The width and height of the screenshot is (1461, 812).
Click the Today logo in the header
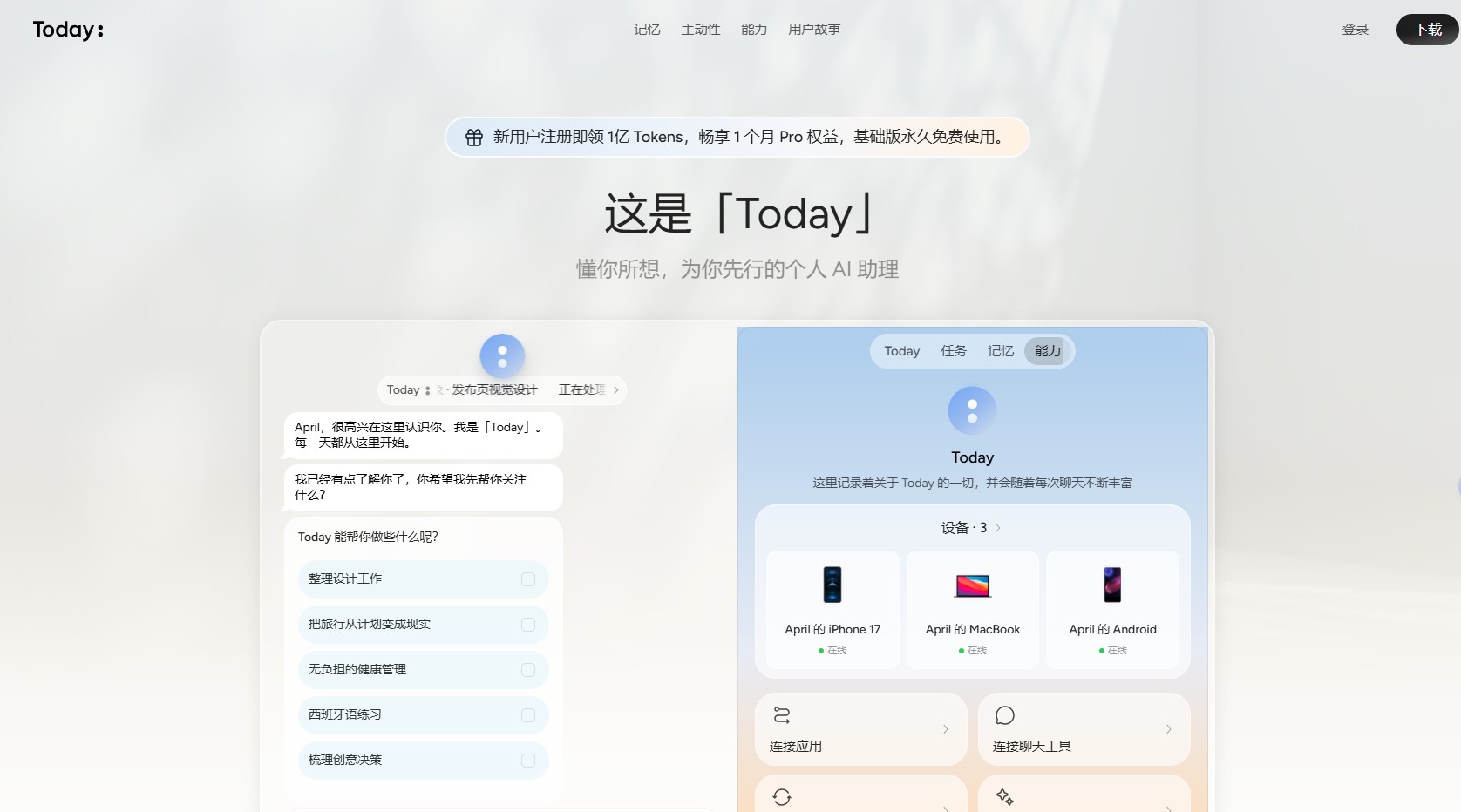tap(68, 30)
